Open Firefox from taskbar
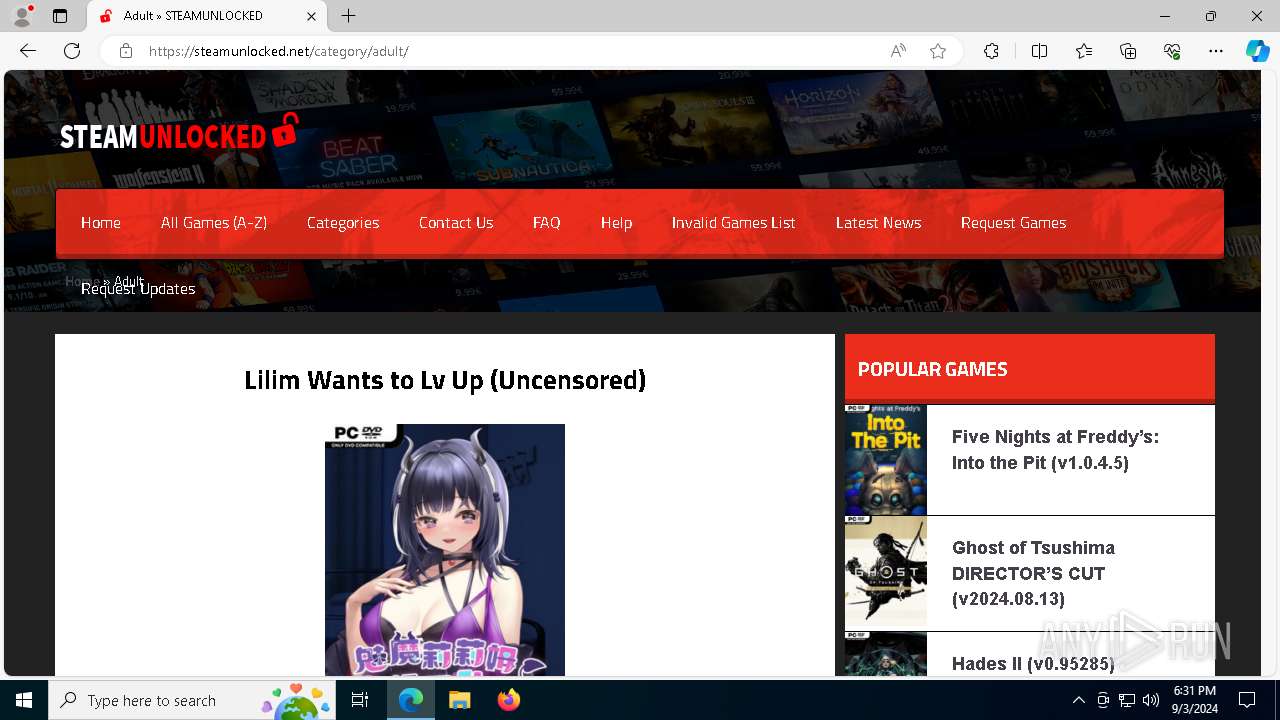Viewport: 1280px width, 720px height. tap(508, 700)
